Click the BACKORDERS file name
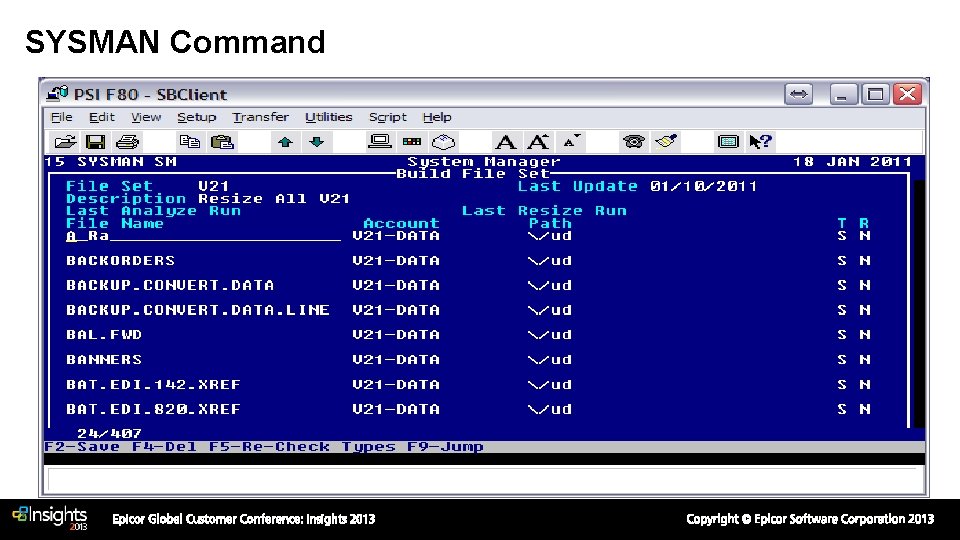This screenshot has height=540, width=960. point(121,261)
